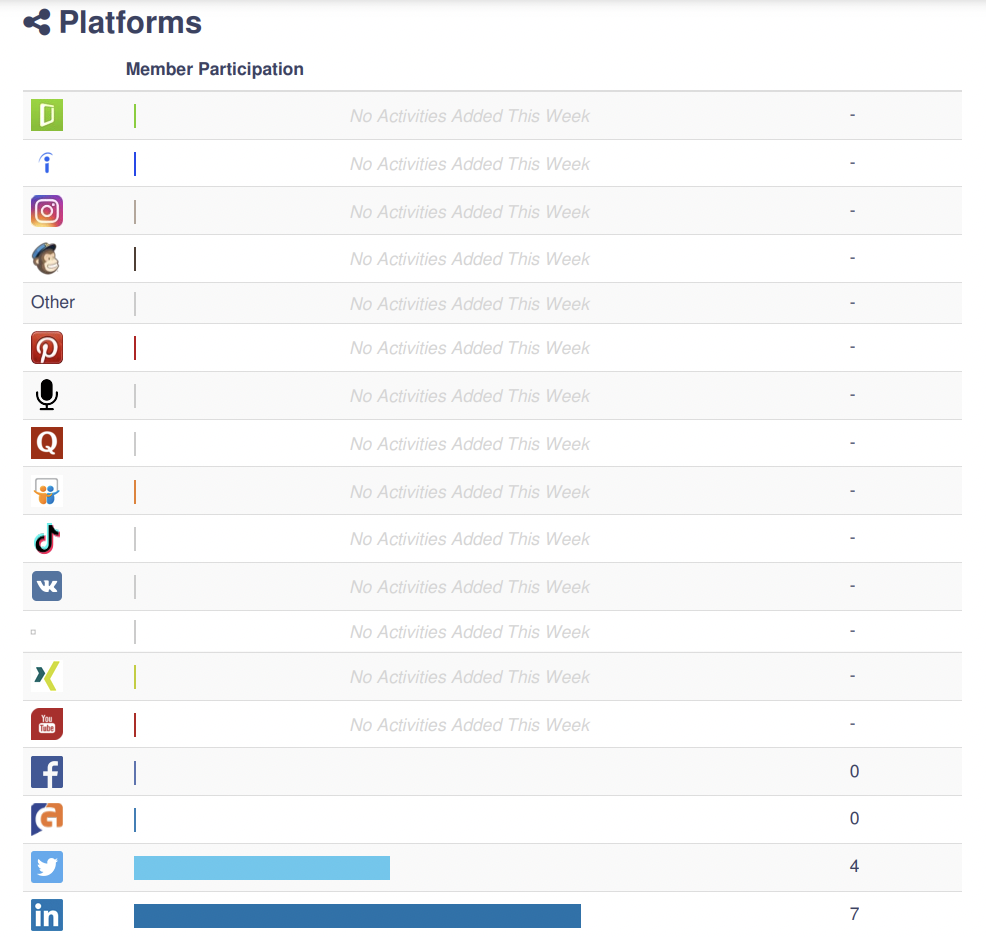This screenshot has width=986, height=937.
Task: Select the Mailchimp monkey icon
Action: [46, 259]
